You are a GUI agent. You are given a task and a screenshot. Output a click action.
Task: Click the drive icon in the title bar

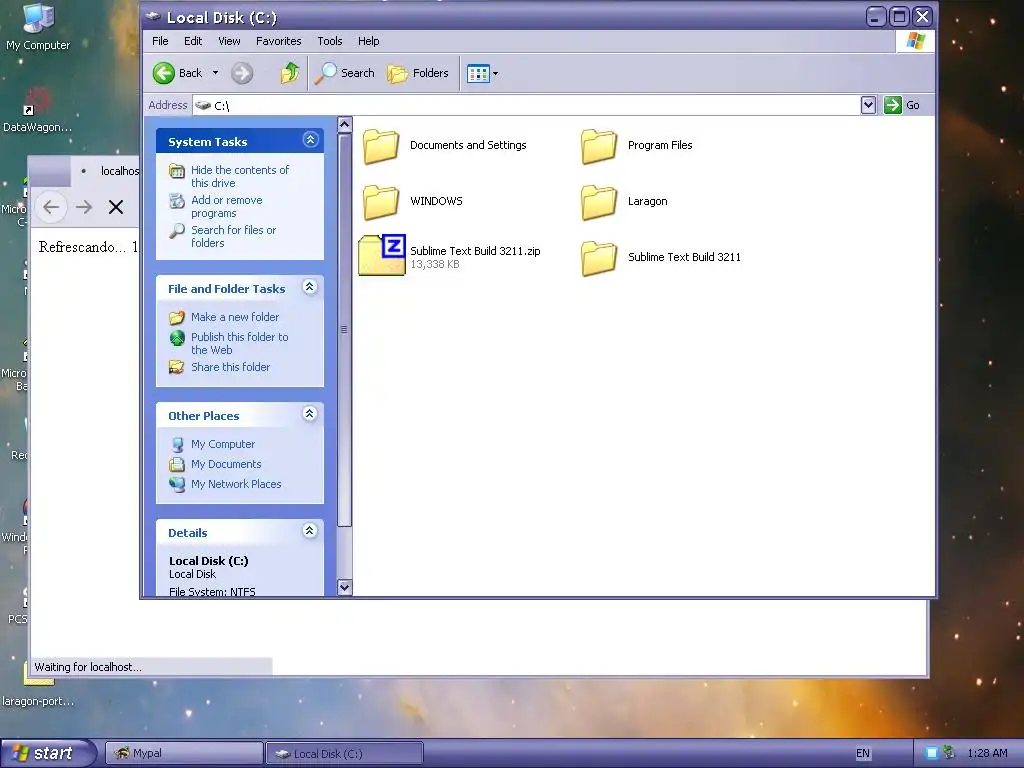pyautogui.click(x=153, y=16)
